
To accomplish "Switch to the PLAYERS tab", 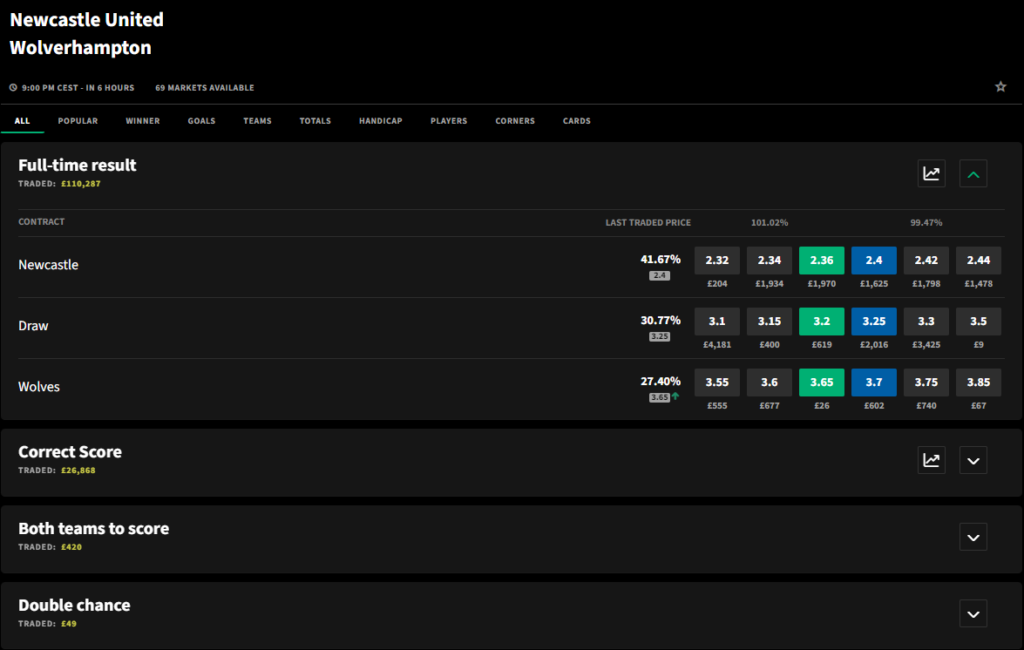I will point(449,121).
